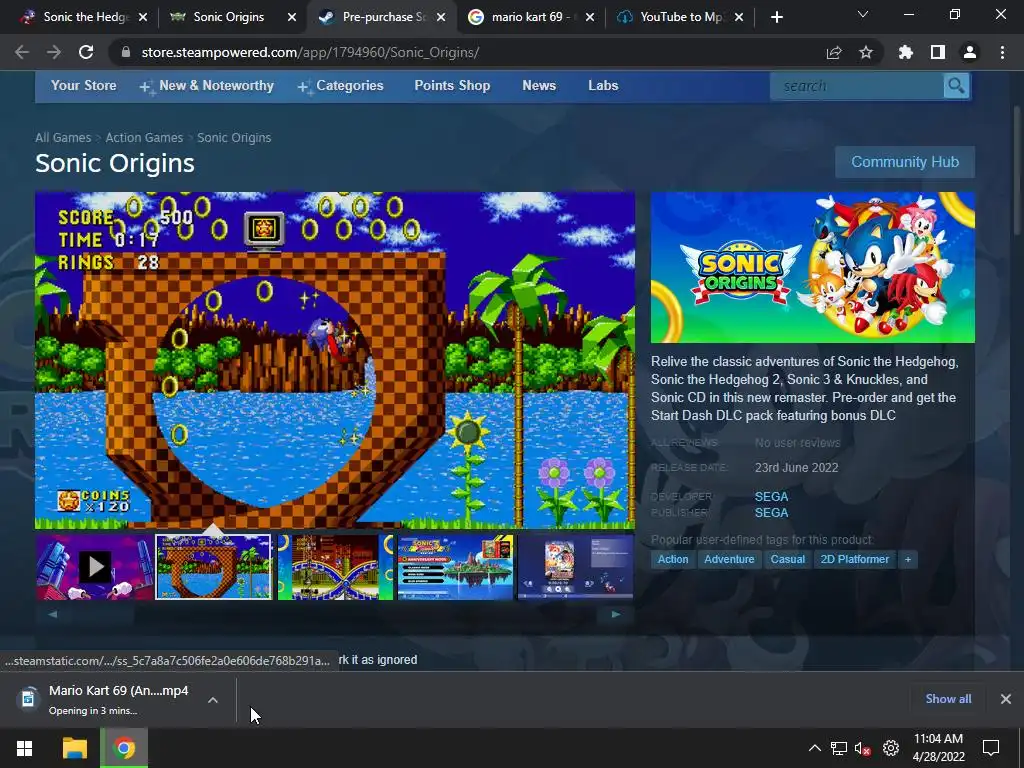Go to All Games breadcrumb
The image size is (1024, 768).
coord(63,138)
